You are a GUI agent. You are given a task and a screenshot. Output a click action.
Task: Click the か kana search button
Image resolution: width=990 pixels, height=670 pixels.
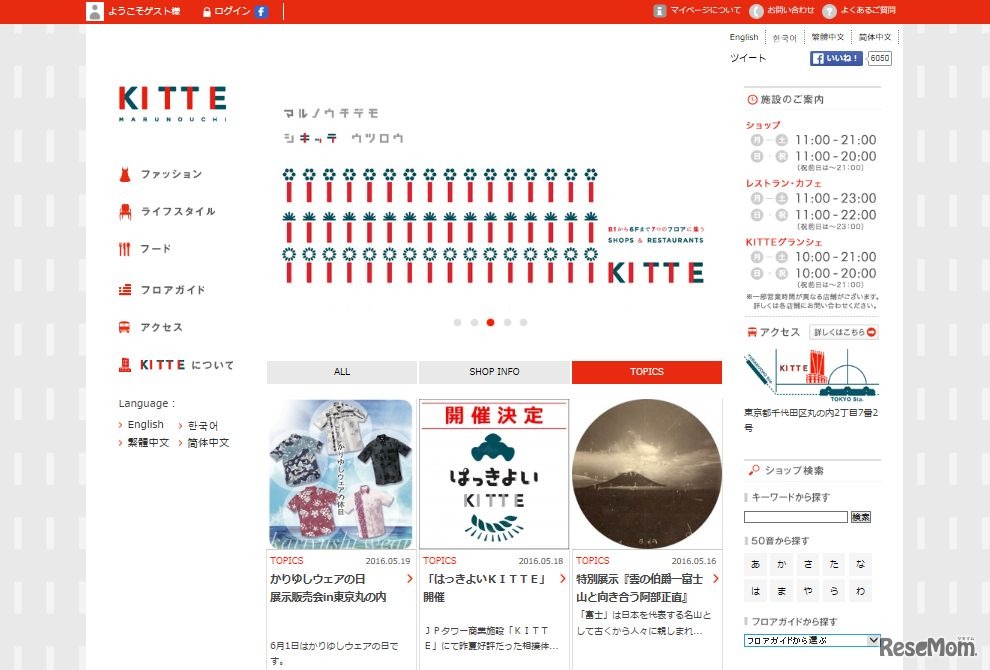point(782,565)
